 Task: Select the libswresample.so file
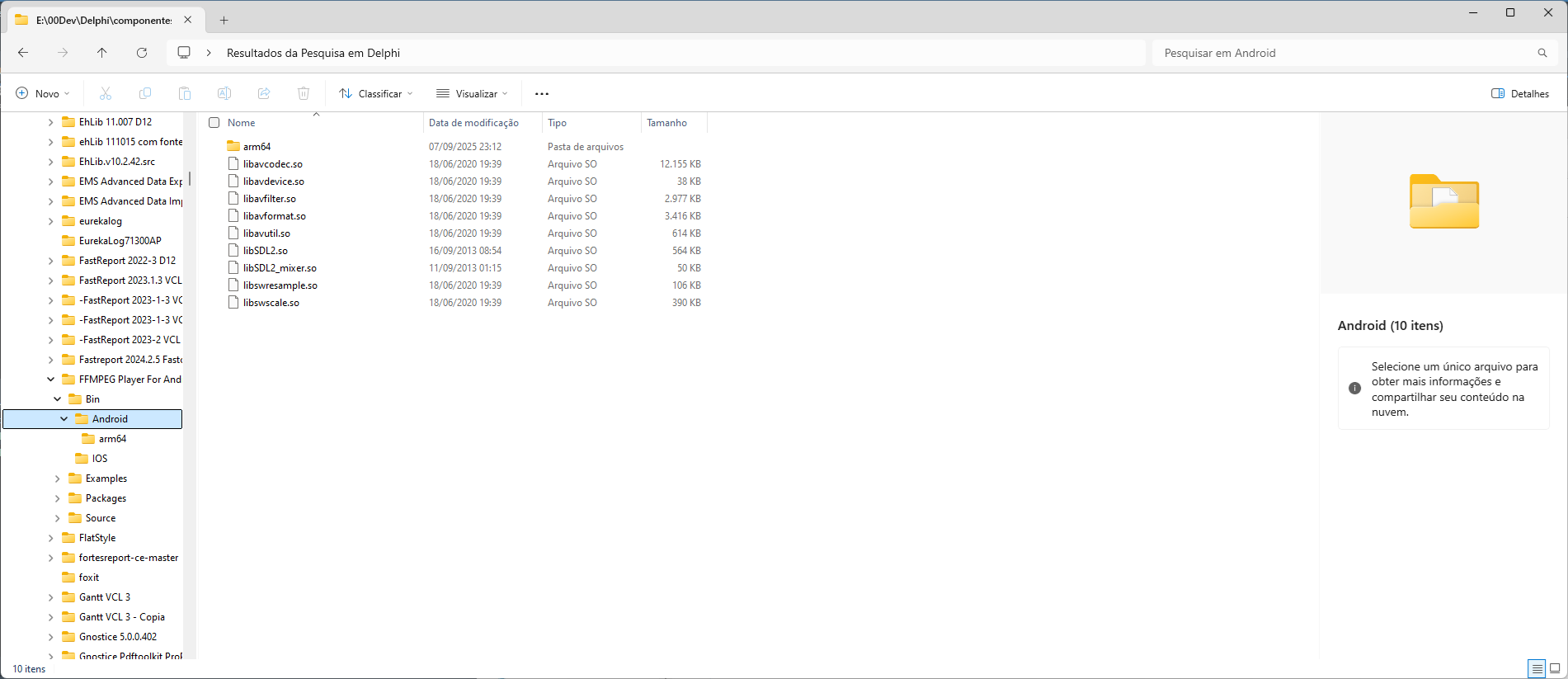(x=280, y=285)
